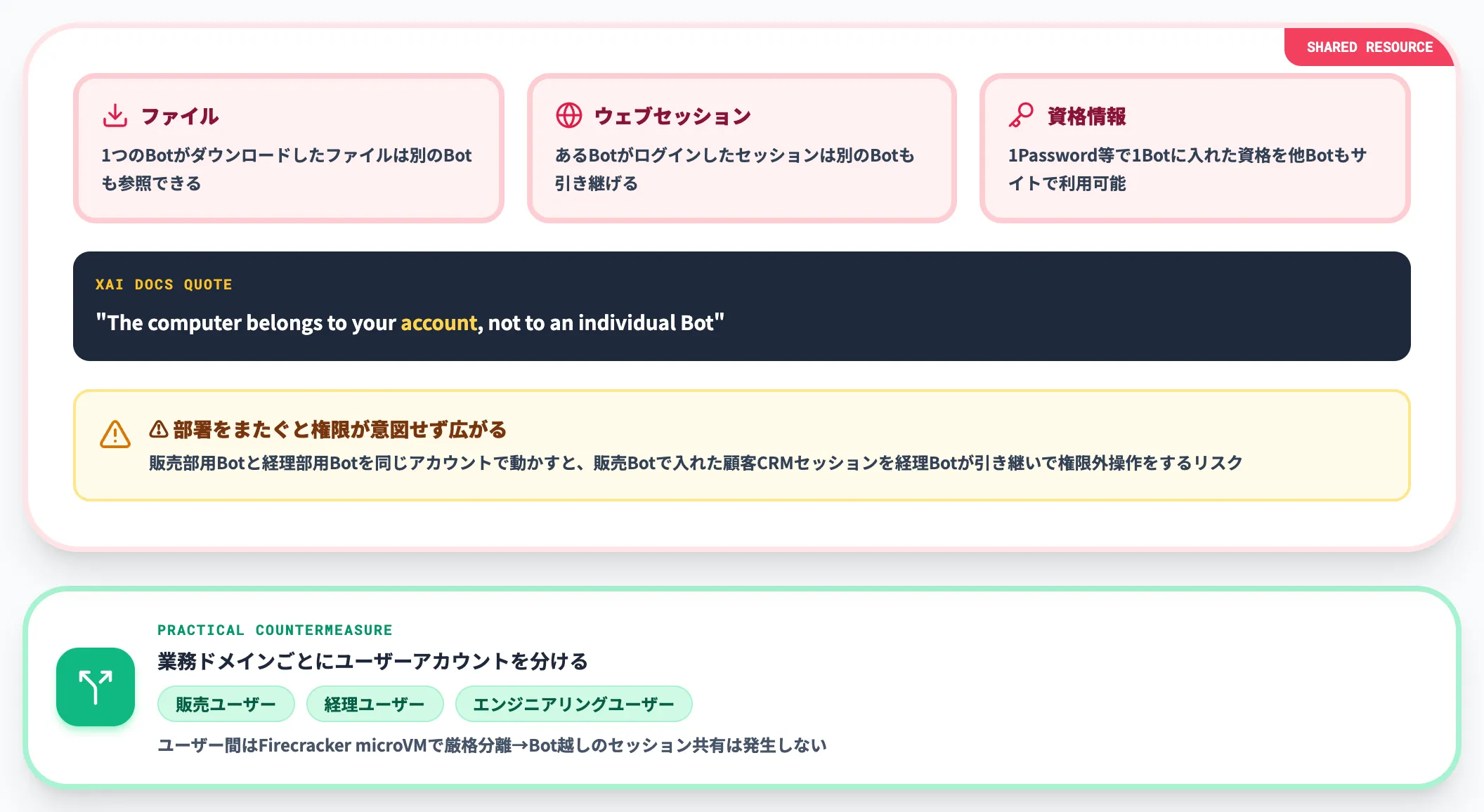The width and height of the screenshot is (1484, 812).
Task: Click the heading 部署をまたぐと権限が意図せず広がる
Action: click(x=340, y=429)
